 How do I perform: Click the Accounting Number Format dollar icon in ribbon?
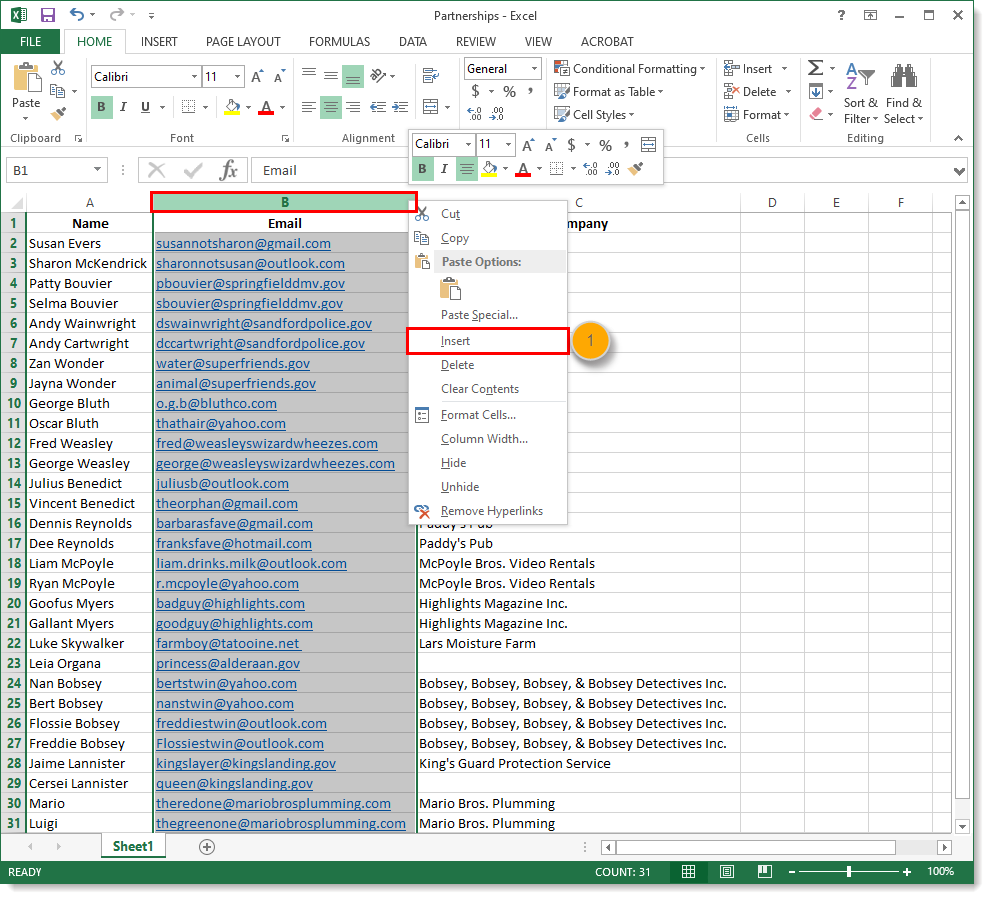click(x=476, y=91)
